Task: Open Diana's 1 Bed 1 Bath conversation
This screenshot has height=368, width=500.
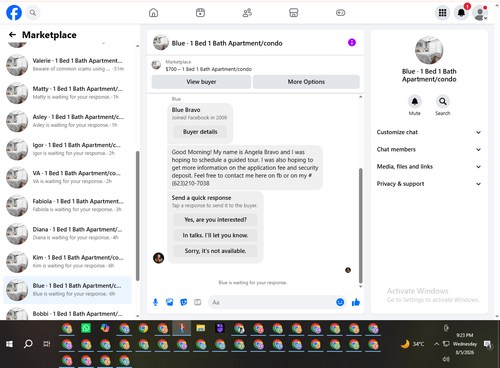Action: pyautogui.click(x=68, y=233)
